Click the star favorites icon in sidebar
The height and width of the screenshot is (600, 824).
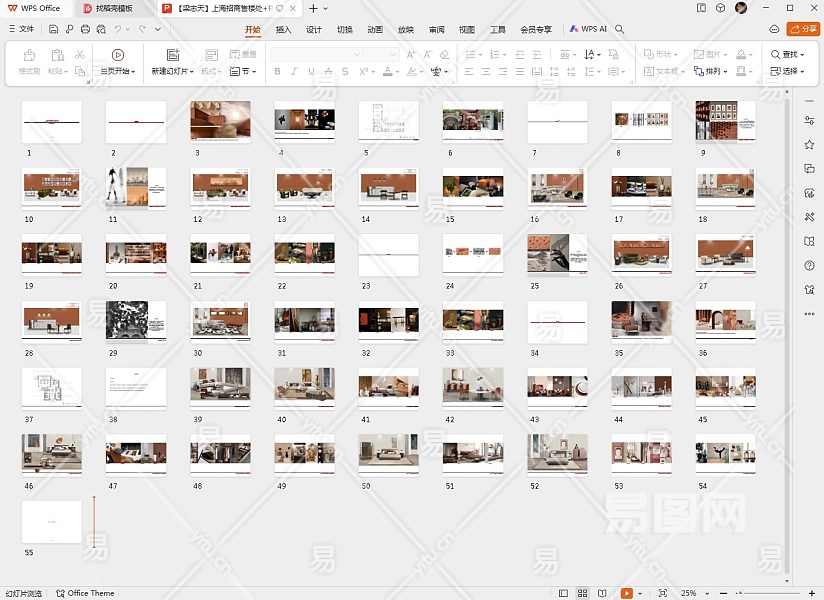(x=809, y=144)
